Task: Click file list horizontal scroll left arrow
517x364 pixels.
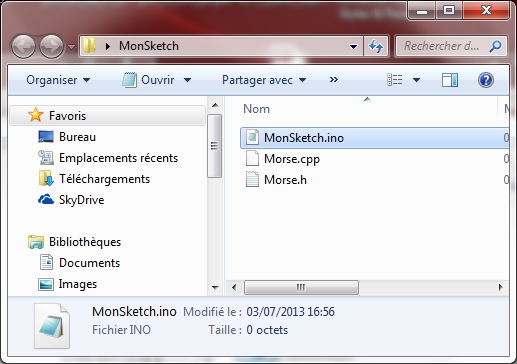Action: point(234,287)
